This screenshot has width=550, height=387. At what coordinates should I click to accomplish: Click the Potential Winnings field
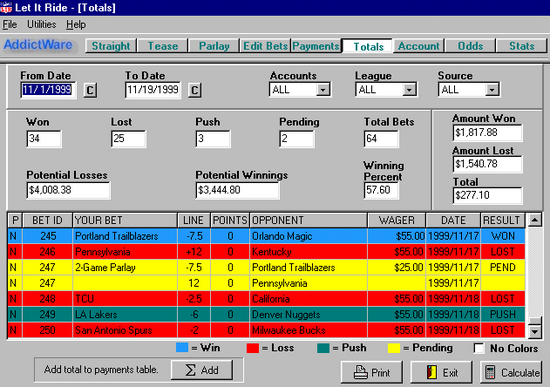coord(237,190)
